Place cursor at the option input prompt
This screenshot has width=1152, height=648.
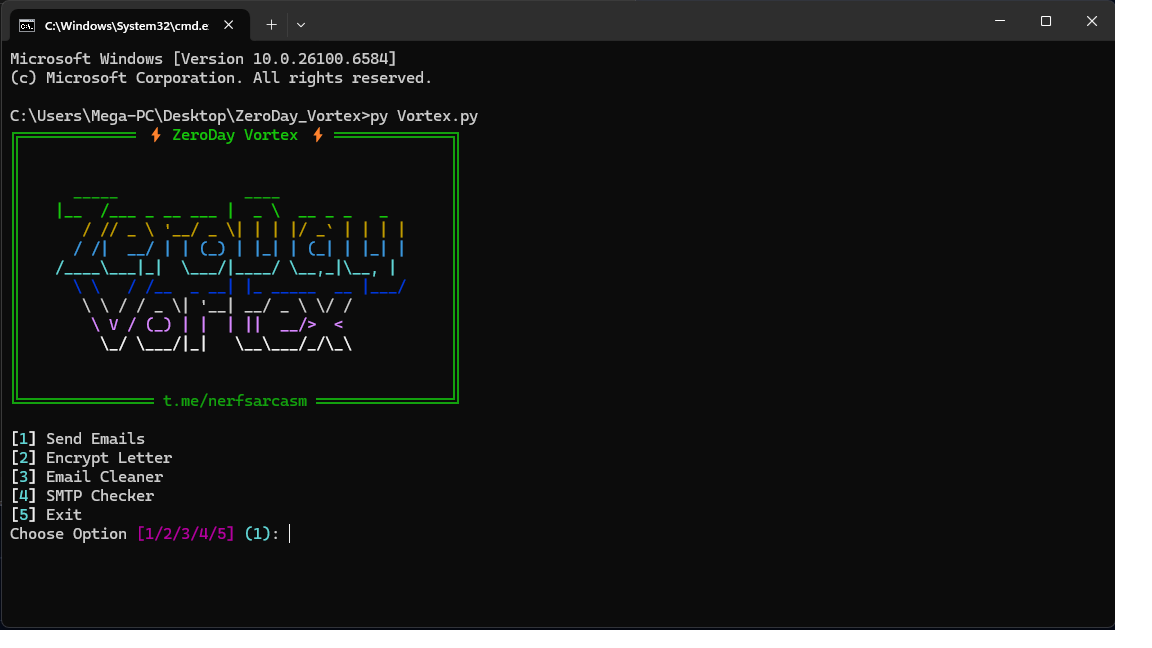(290, 534)
